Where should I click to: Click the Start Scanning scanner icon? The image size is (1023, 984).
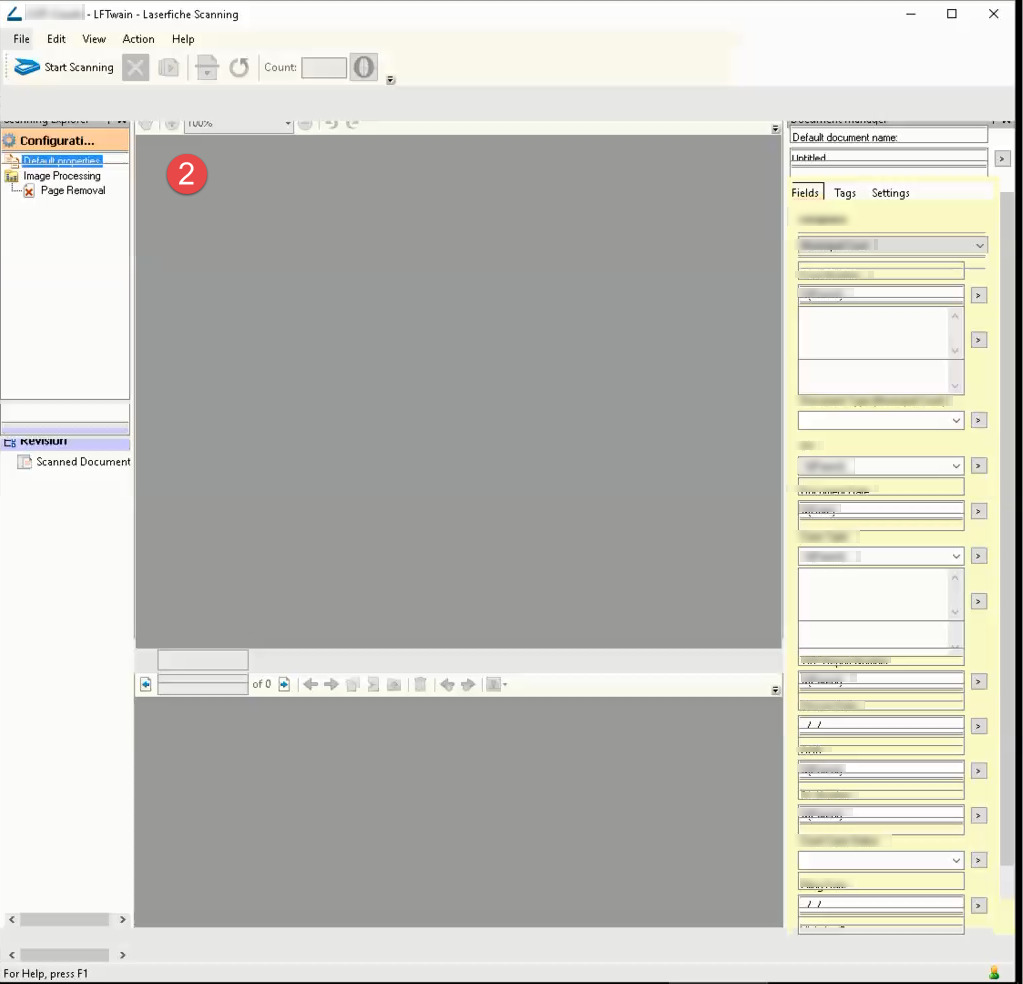pyautogui.click(x=27, y=67)
